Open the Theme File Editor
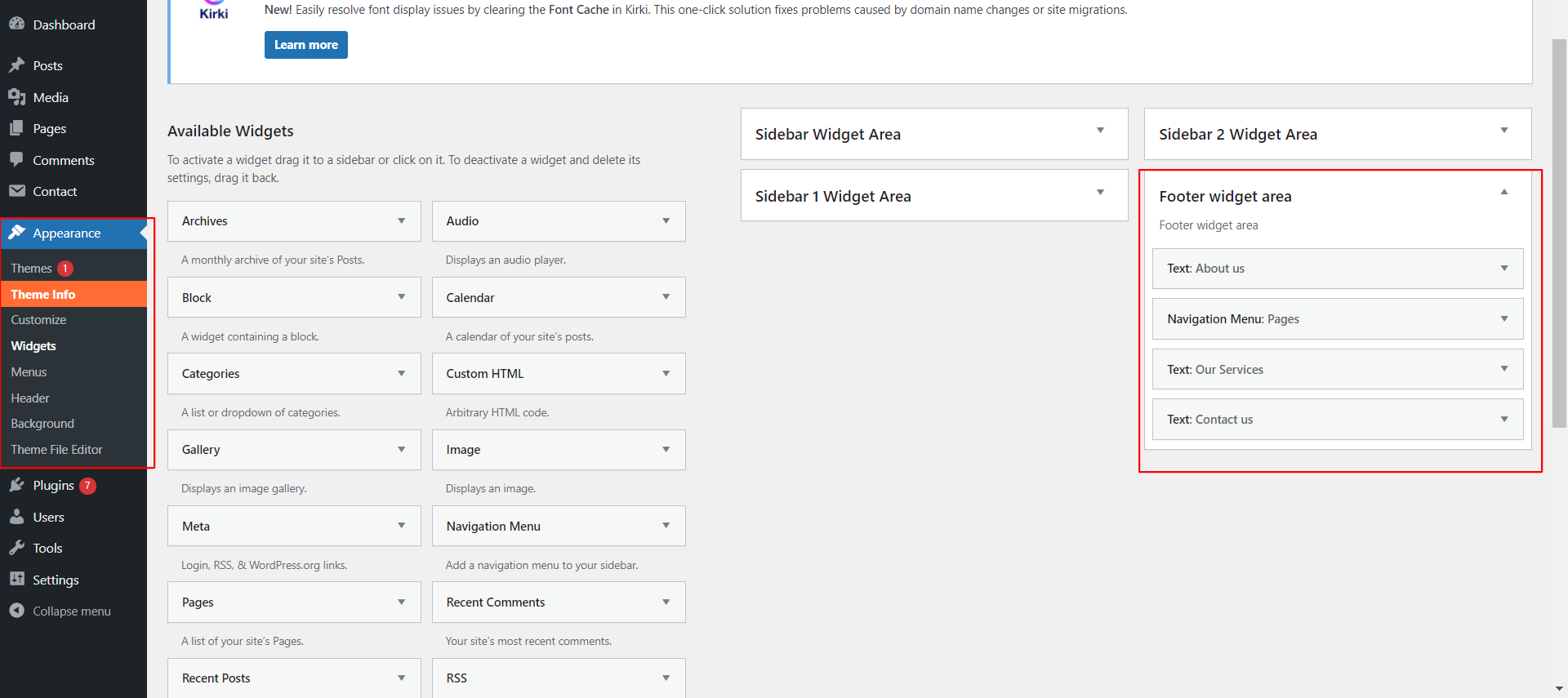Screen dimensions: 1568x698 point(56,450)
